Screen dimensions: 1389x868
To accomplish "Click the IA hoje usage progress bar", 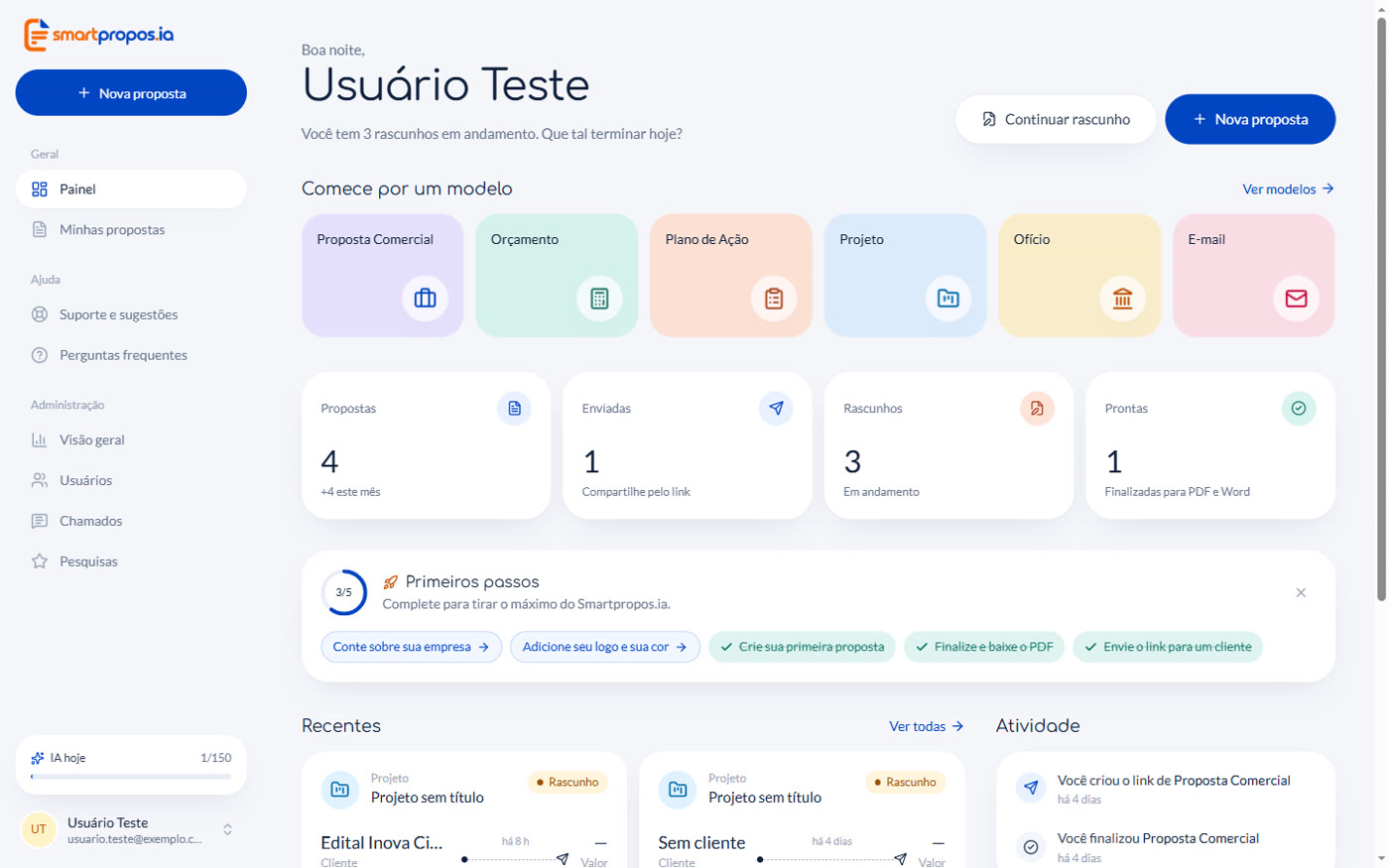I will [x=131, y=777].
